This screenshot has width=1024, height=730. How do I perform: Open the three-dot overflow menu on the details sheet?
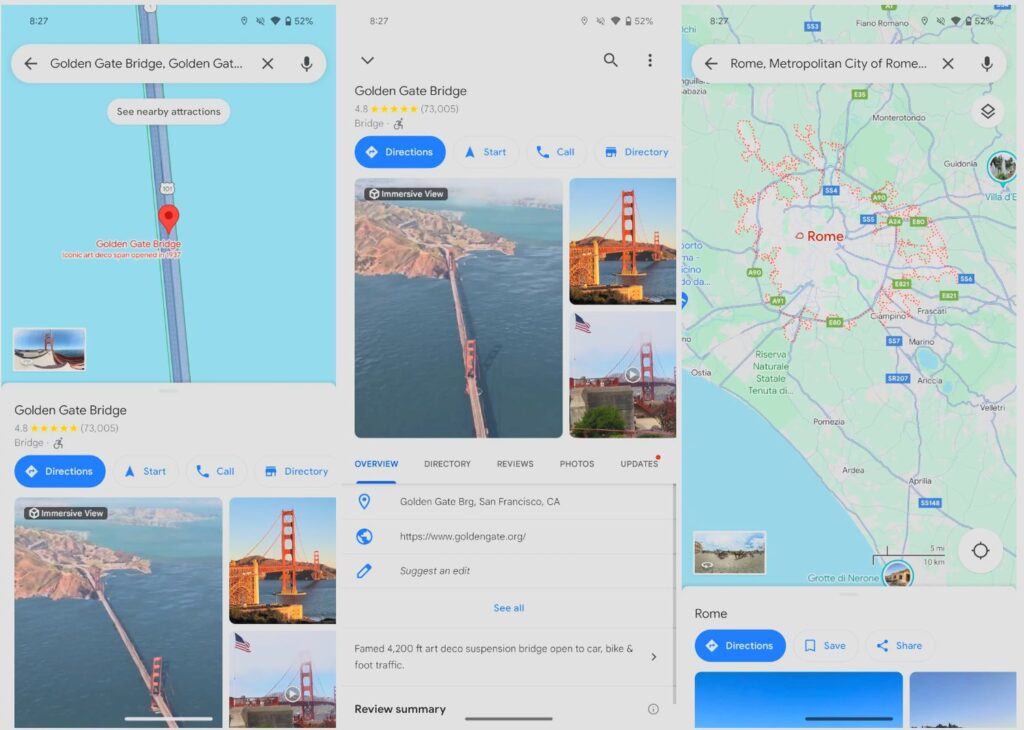[x=650, y=60]
